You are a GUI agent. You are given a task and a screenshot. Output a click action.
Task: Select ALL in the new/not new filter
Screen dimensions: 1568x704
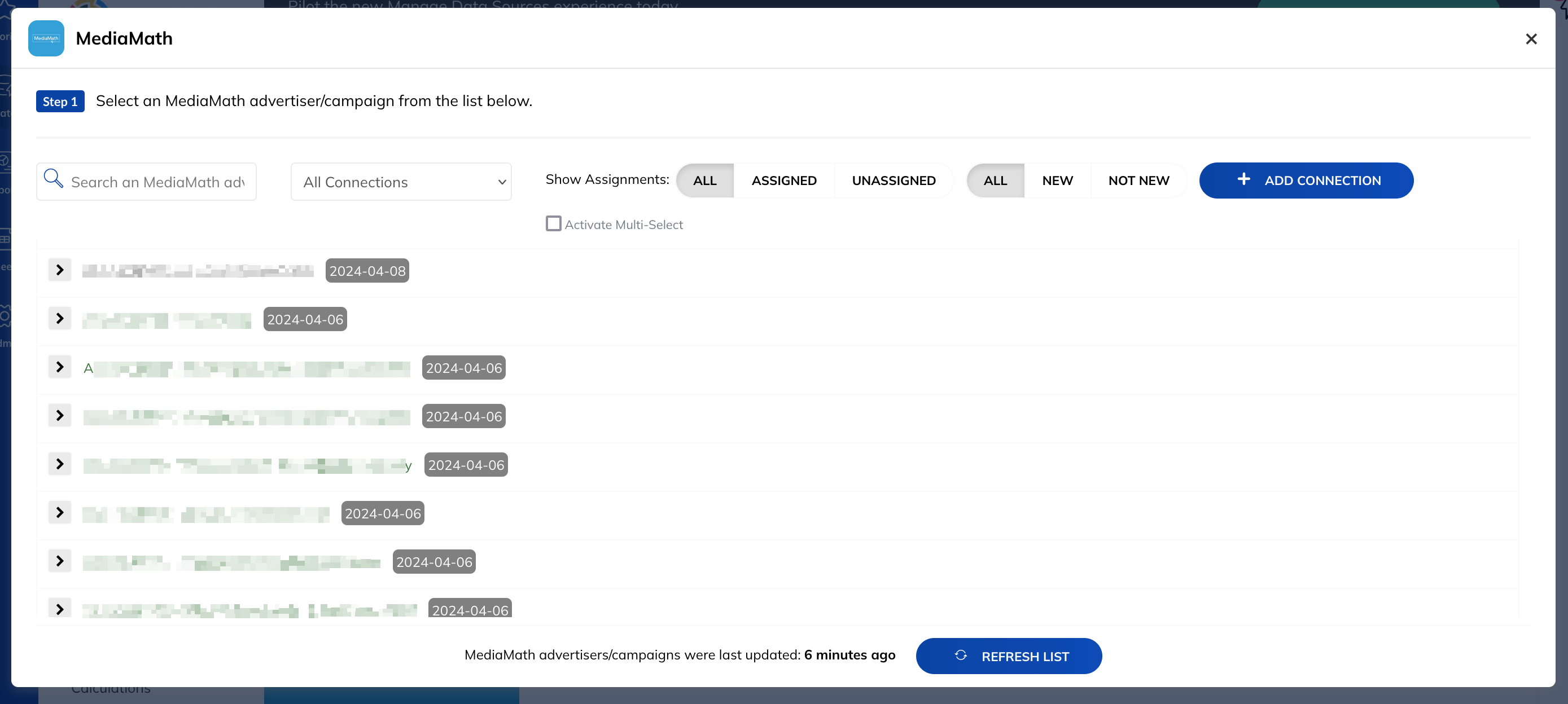coord(995,181)
